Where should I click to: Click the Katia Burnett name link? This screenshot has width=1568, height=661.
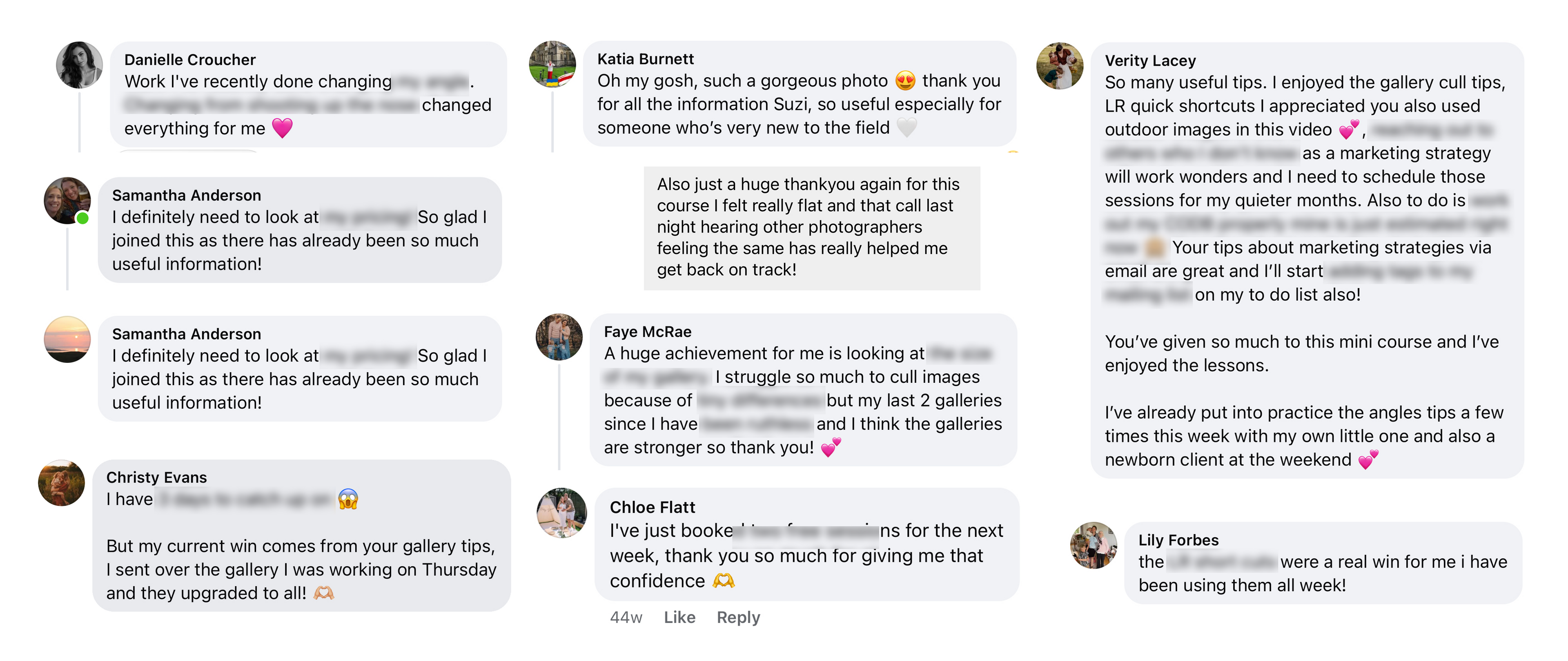645,58
